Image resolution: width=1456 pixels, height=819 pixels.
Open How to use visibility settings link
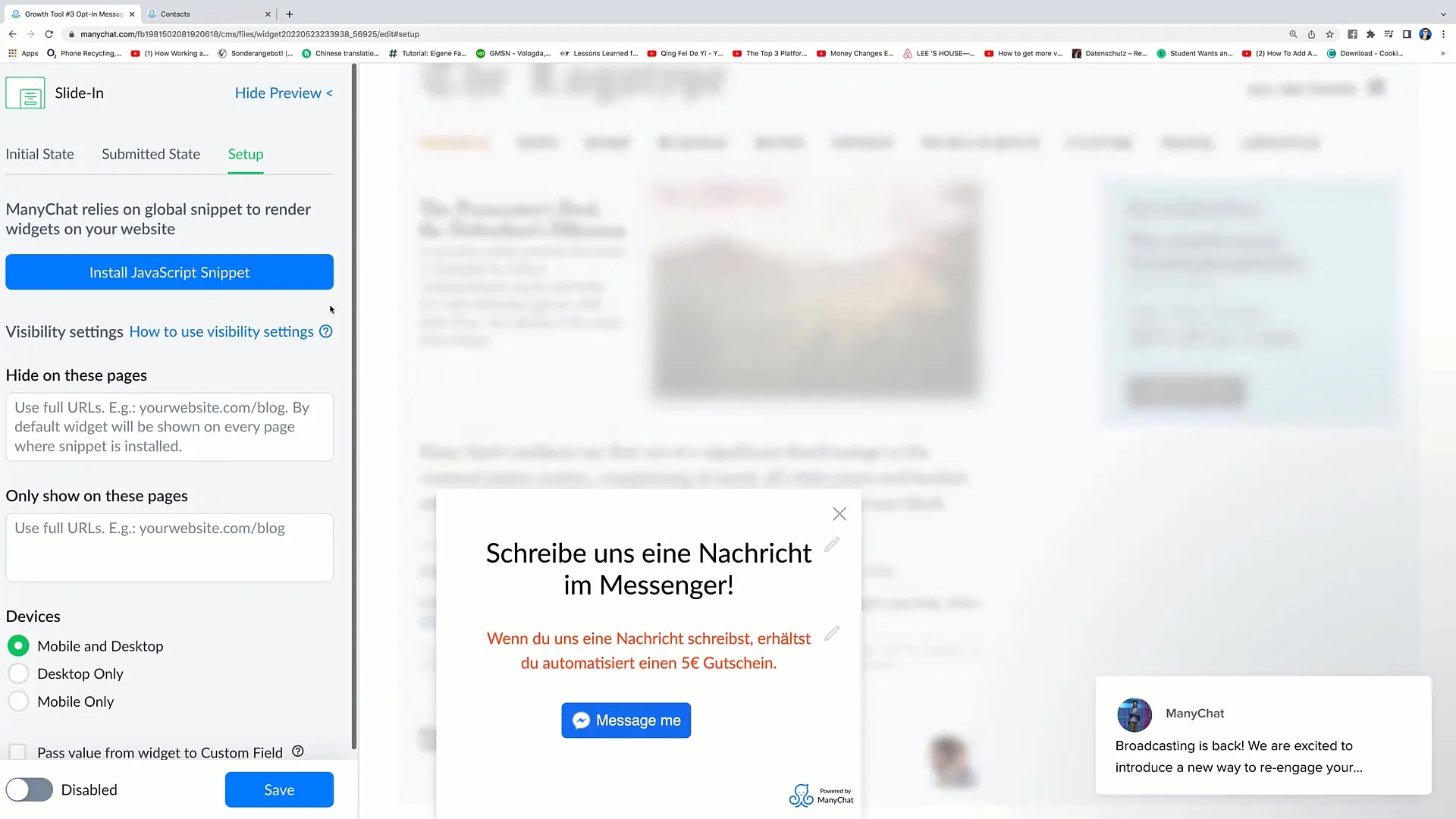click(x=221, y=331)
